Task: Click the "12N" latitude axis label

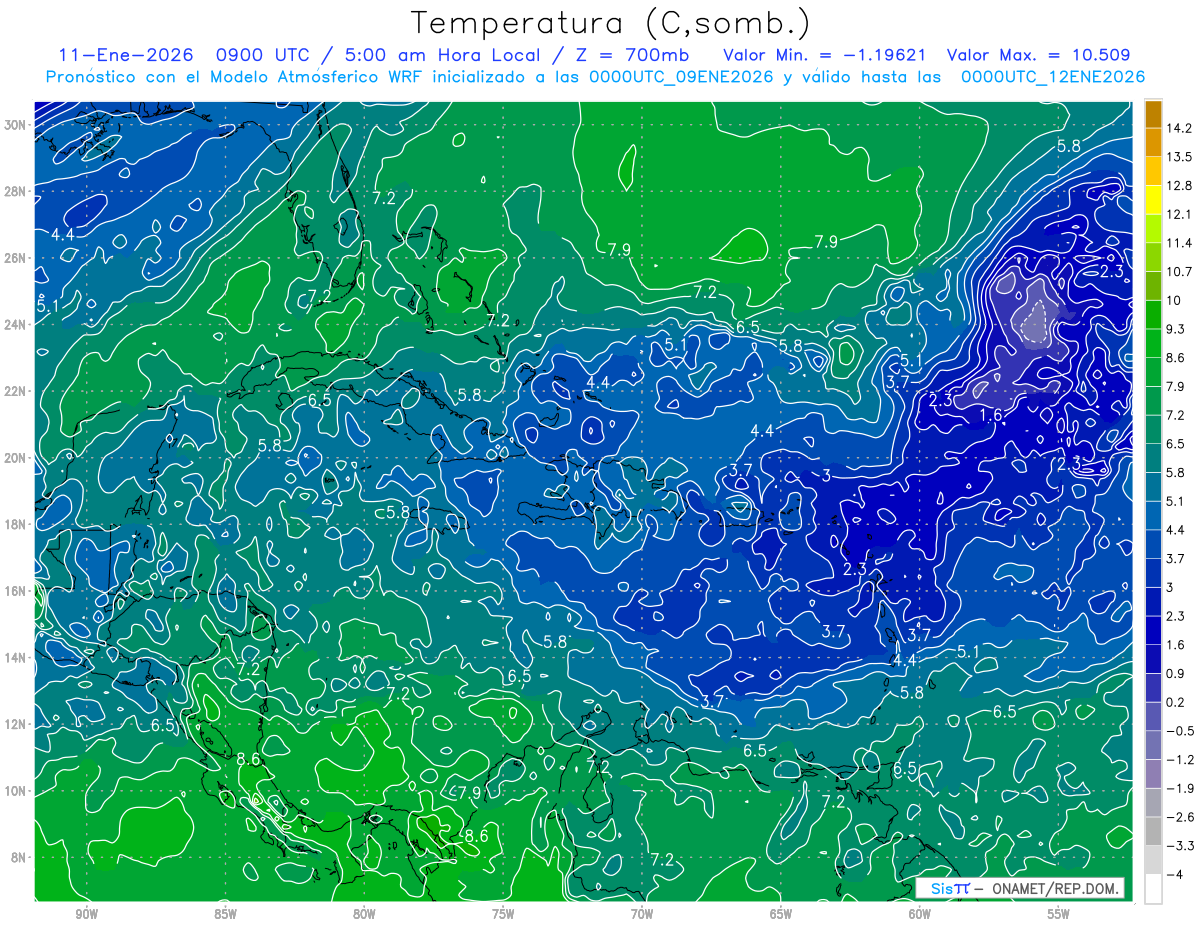Action: point(17,724)
